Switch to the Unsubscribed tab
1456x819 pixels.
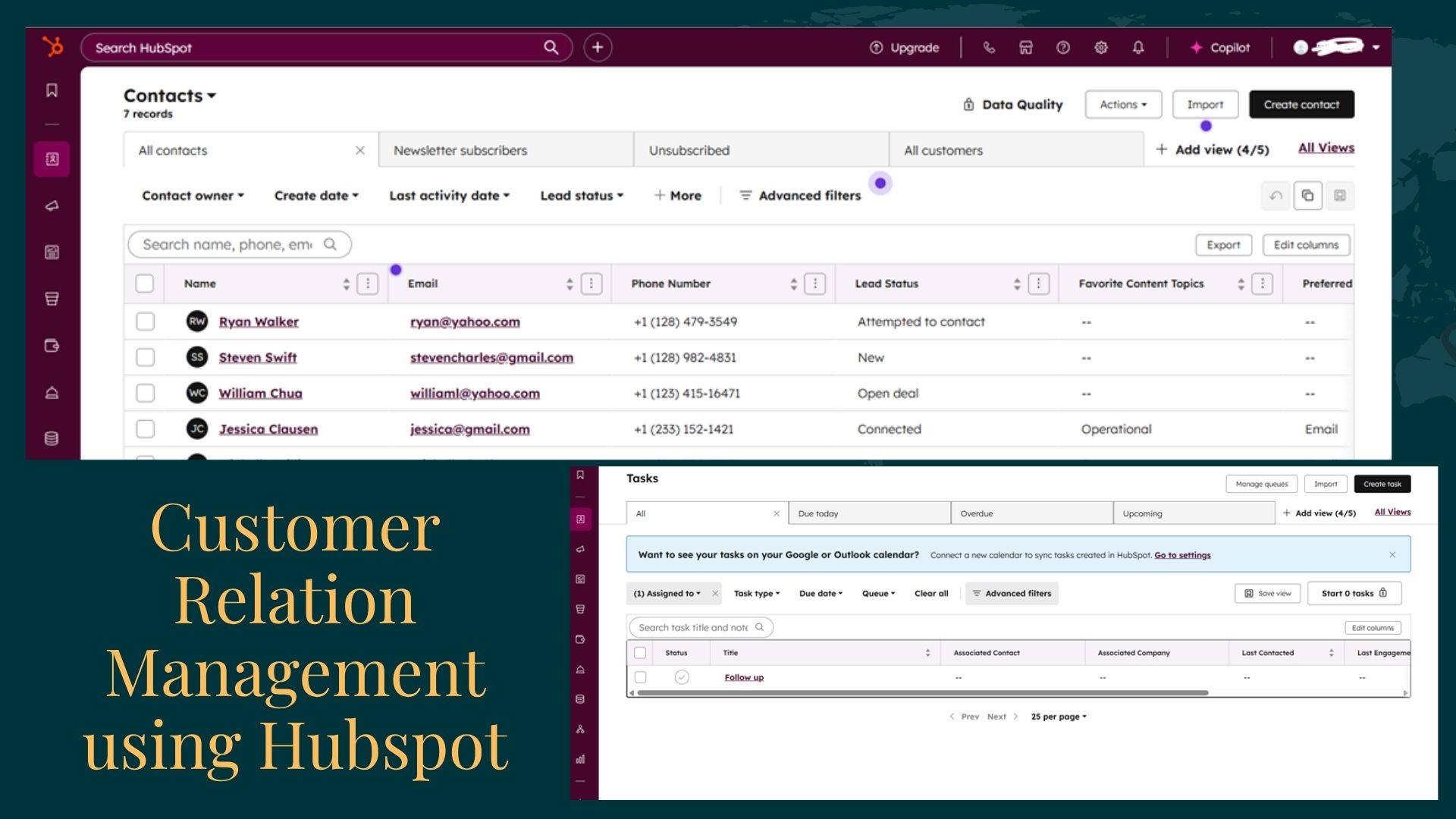pyautogui.click(x=761, y=150)
